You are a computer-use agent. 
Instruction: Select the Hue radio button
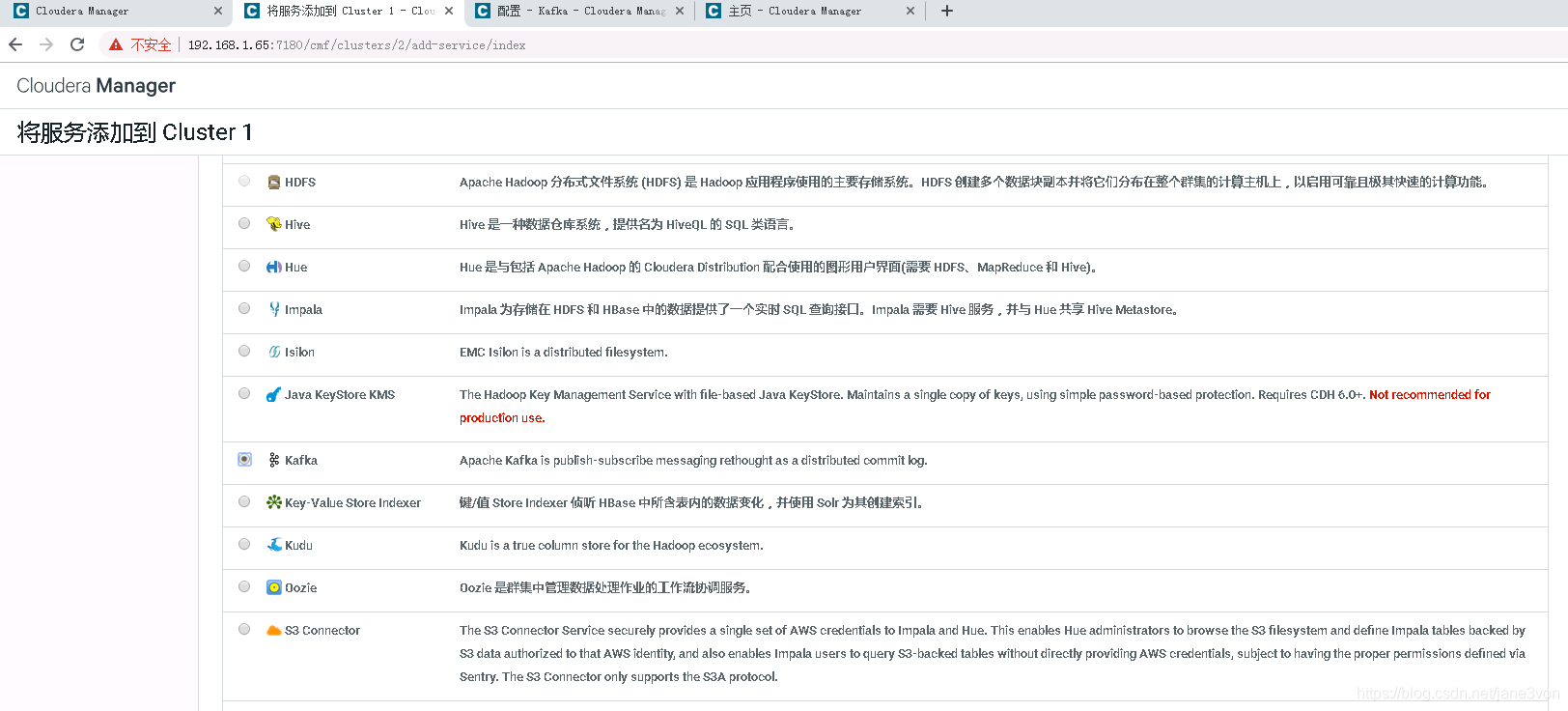point(244,266)
